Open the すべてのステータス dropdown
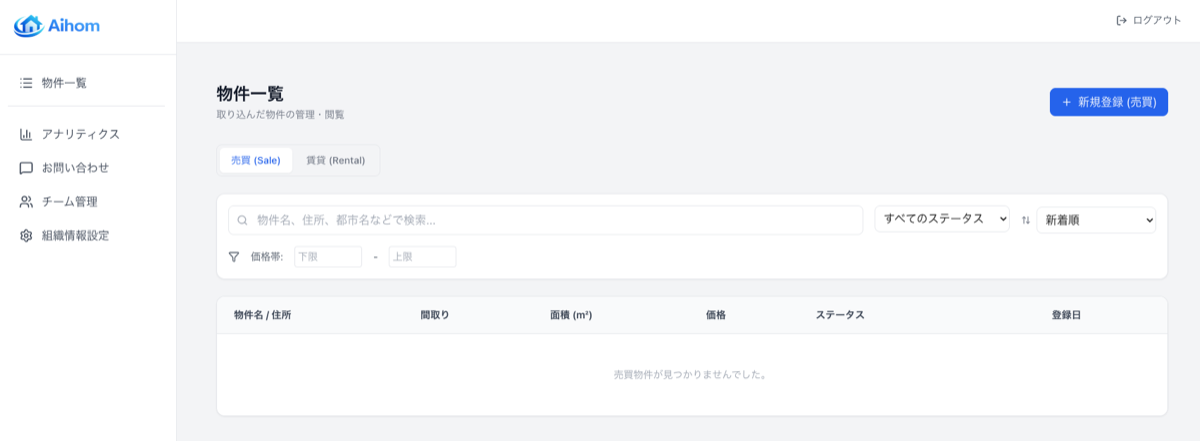 click(942, 219)
